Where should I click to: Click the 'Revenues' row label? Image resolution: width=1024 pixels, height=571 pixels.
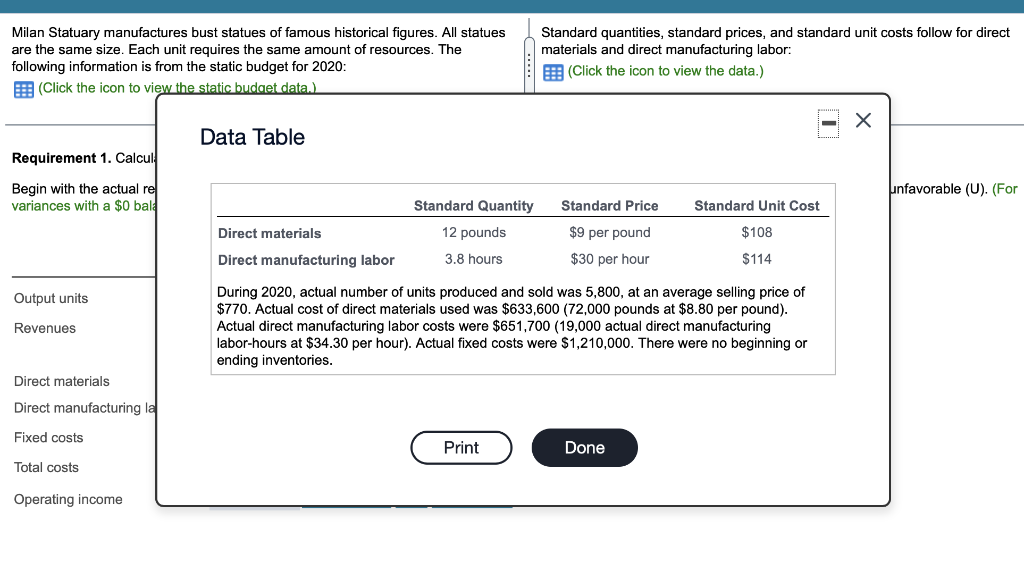[44, 329]
